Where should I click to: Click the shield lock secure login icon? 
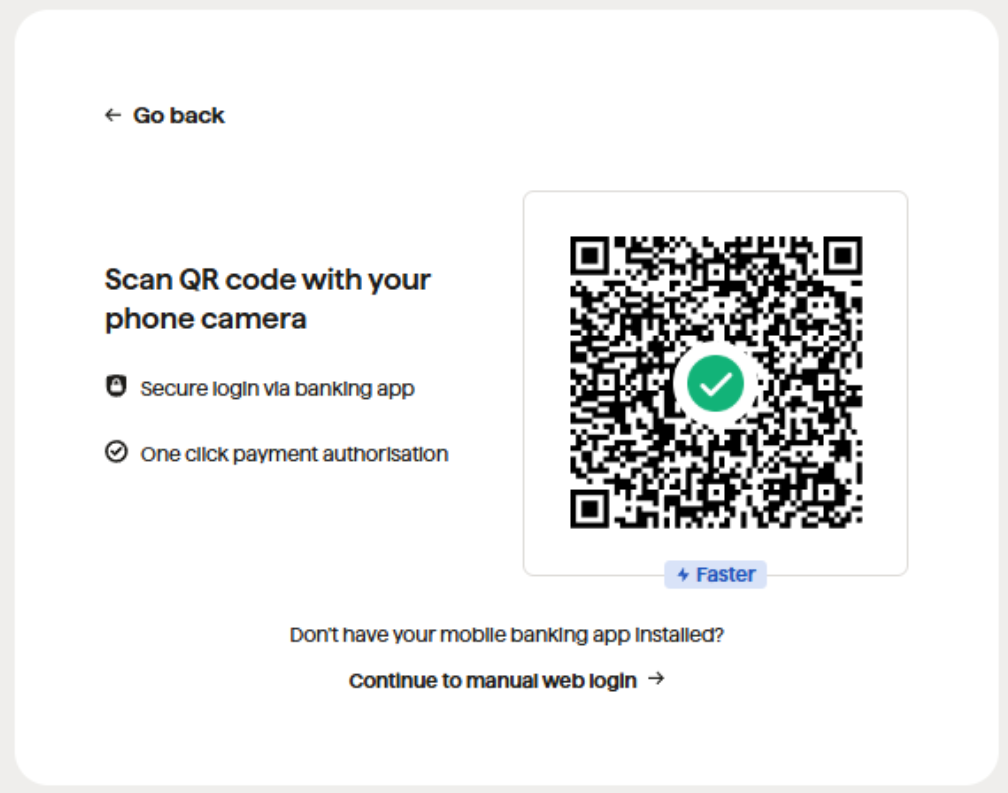[x=116, y=386]
